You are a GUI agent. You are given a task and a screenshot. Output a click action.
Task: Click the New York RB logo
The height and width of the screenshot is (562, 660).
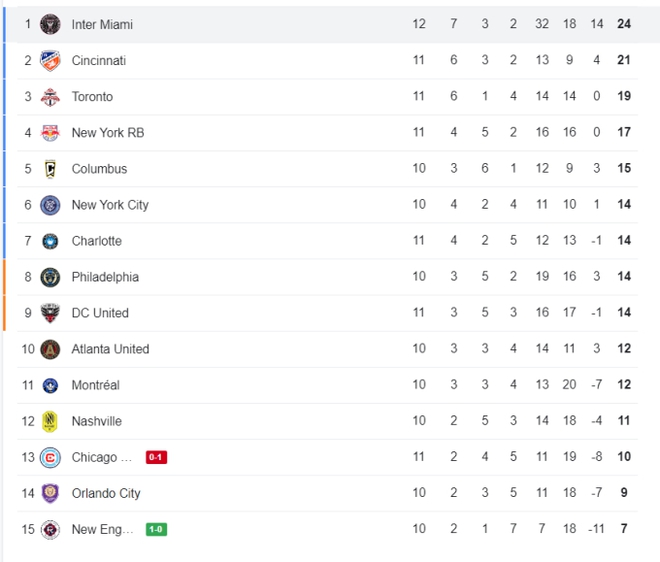click(50, 133)
